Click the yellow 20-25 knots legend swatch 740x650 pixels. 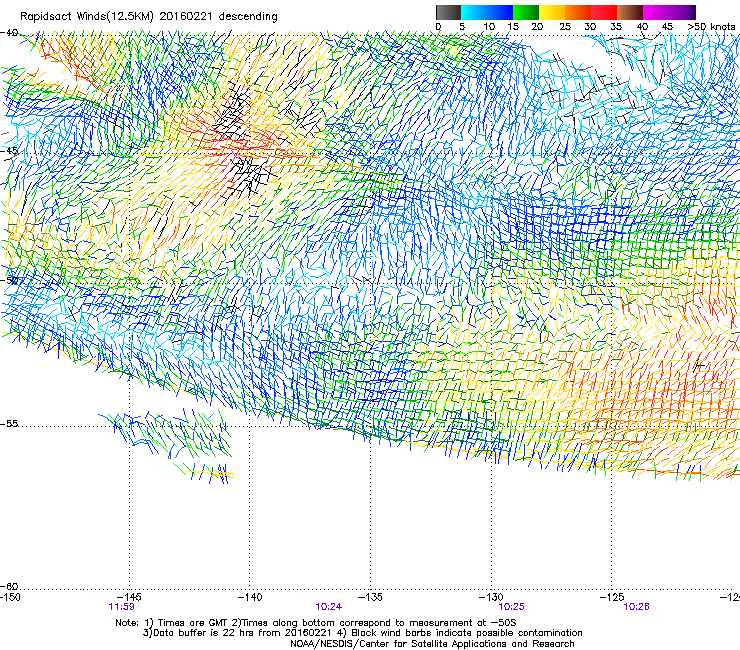point(552,12)
